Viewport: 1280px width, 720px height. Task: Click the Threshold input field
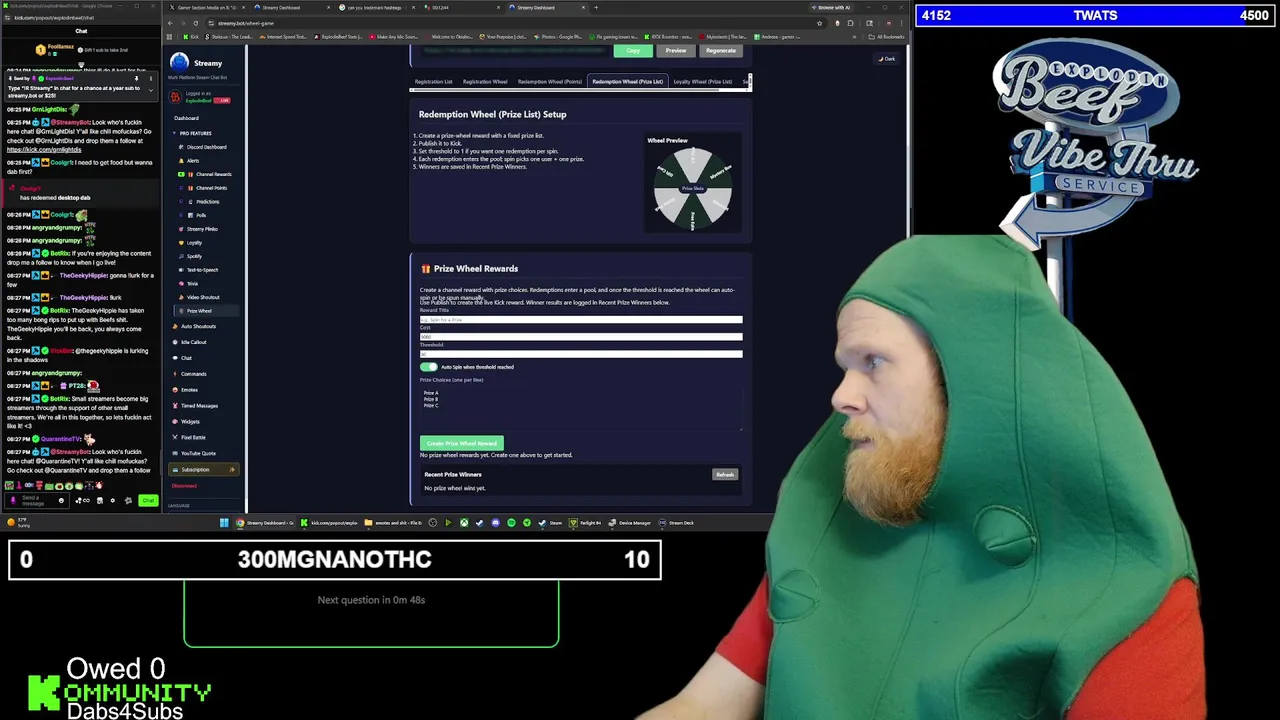pos(581,354)
